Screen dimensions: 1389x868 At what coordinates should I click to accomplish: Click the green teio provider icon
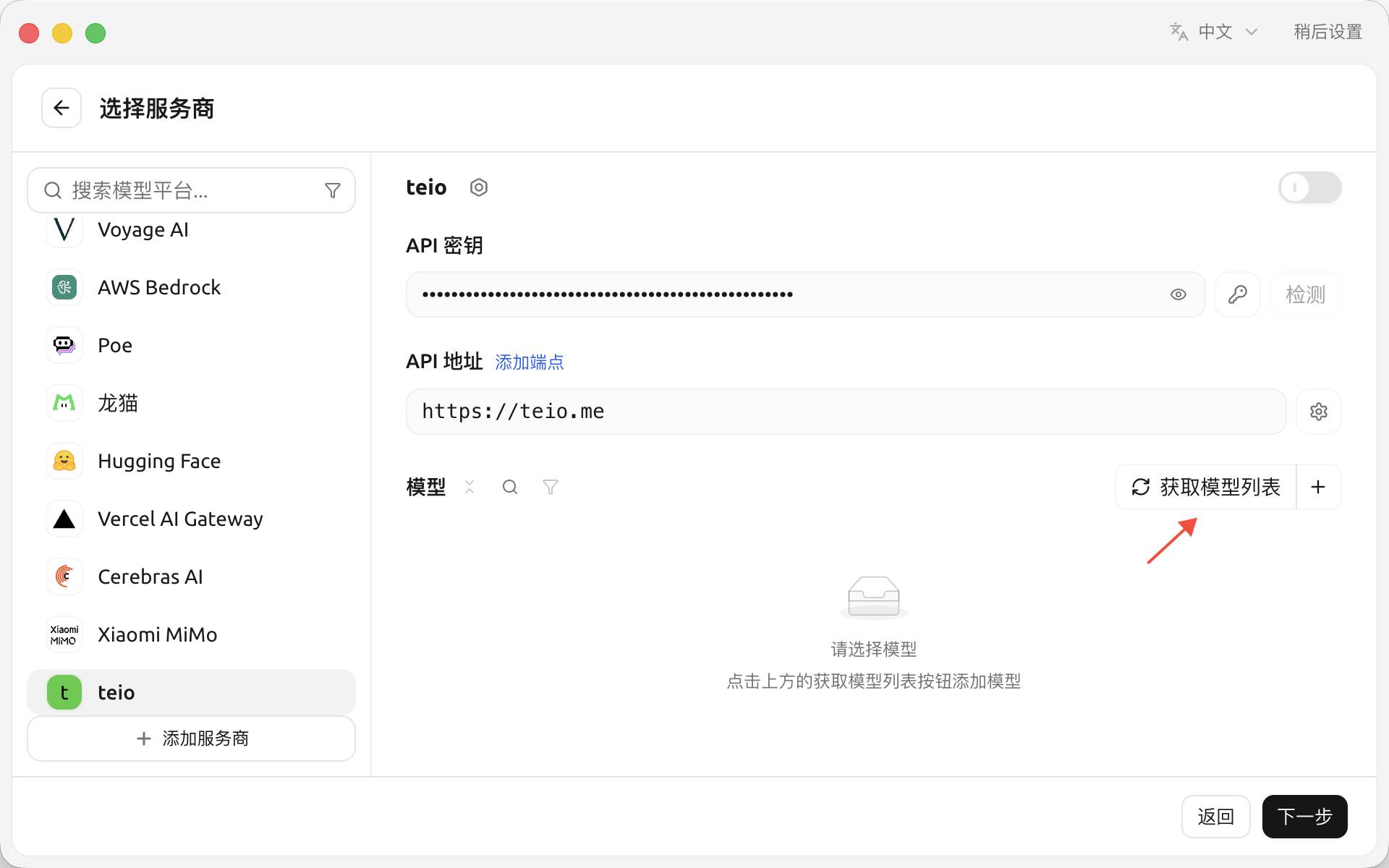pyautogui.click(x=64, y=692)
